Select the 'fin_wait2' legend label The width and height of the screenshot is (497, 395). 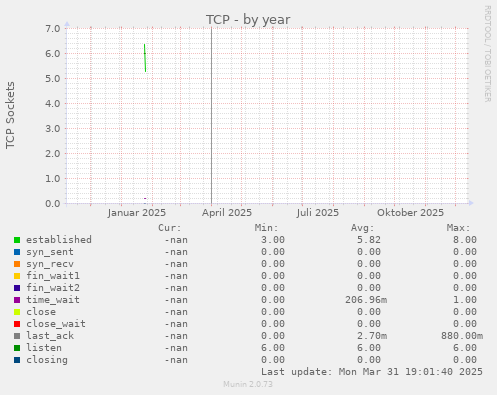tap(53, 288)
